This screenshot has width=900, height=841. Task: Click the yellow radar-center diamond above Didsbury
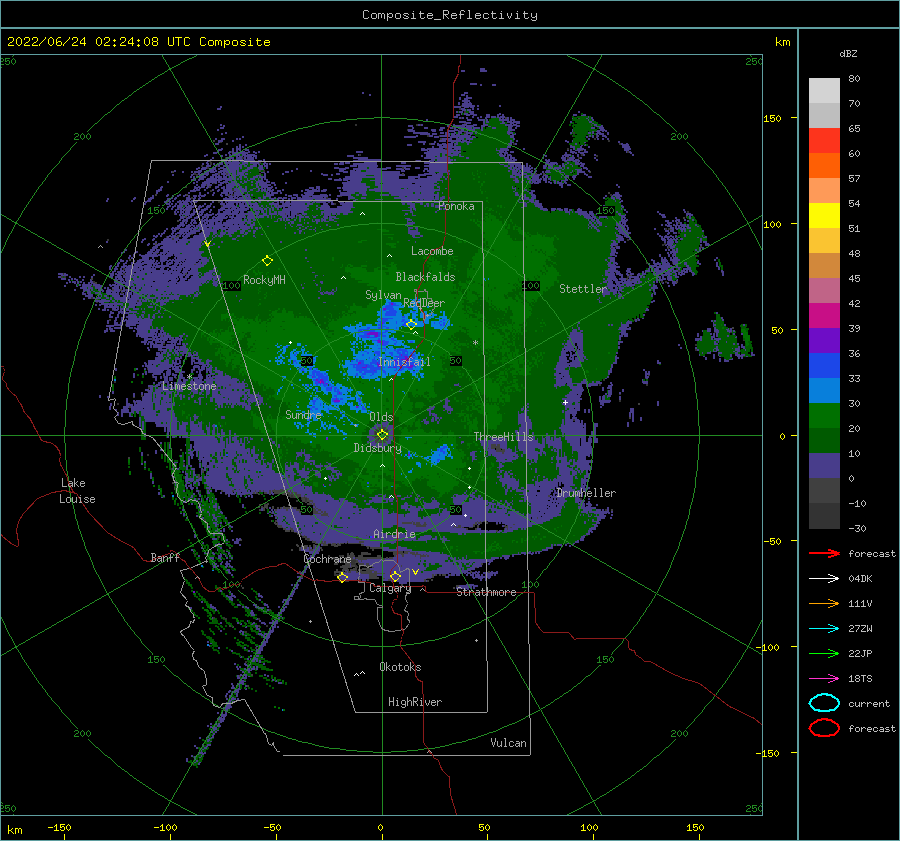[382, 435]
